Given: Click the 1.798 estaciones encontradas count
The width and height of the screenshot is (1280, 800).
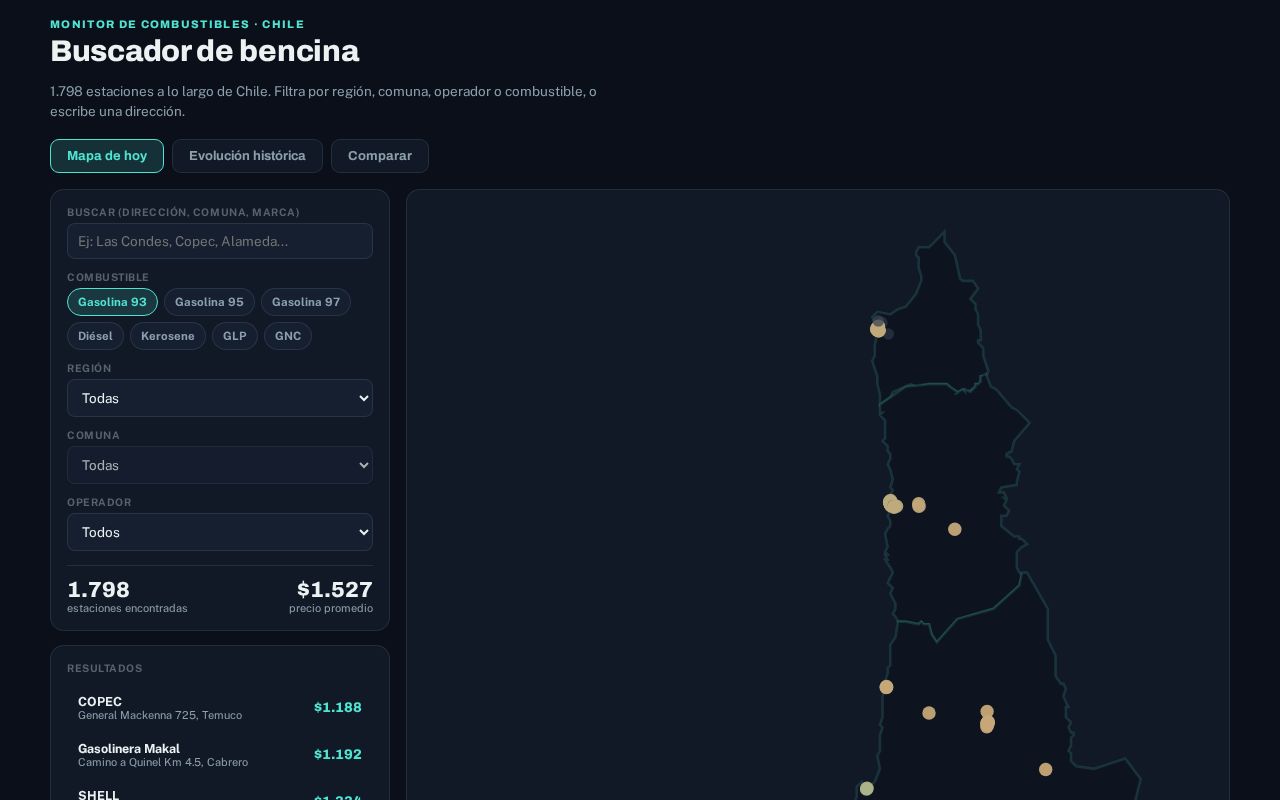Looking at the screenshot, I should click(x=98, y=590).
